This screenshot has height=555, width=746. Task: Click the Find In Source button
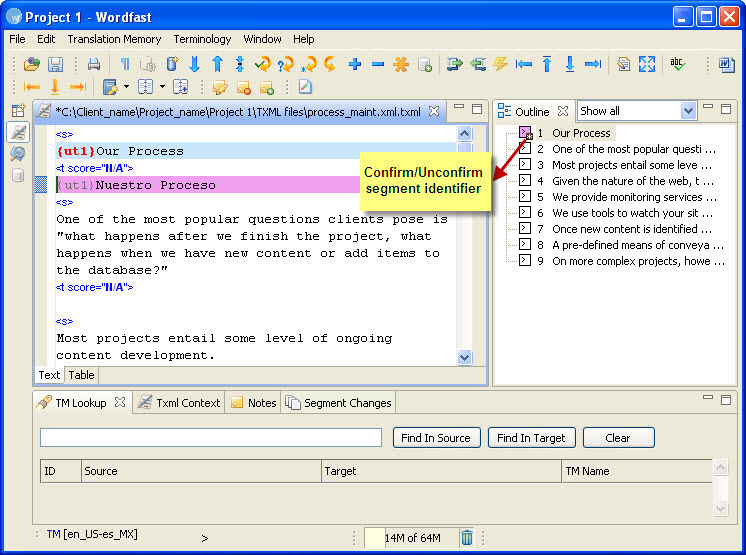[436, 438]
